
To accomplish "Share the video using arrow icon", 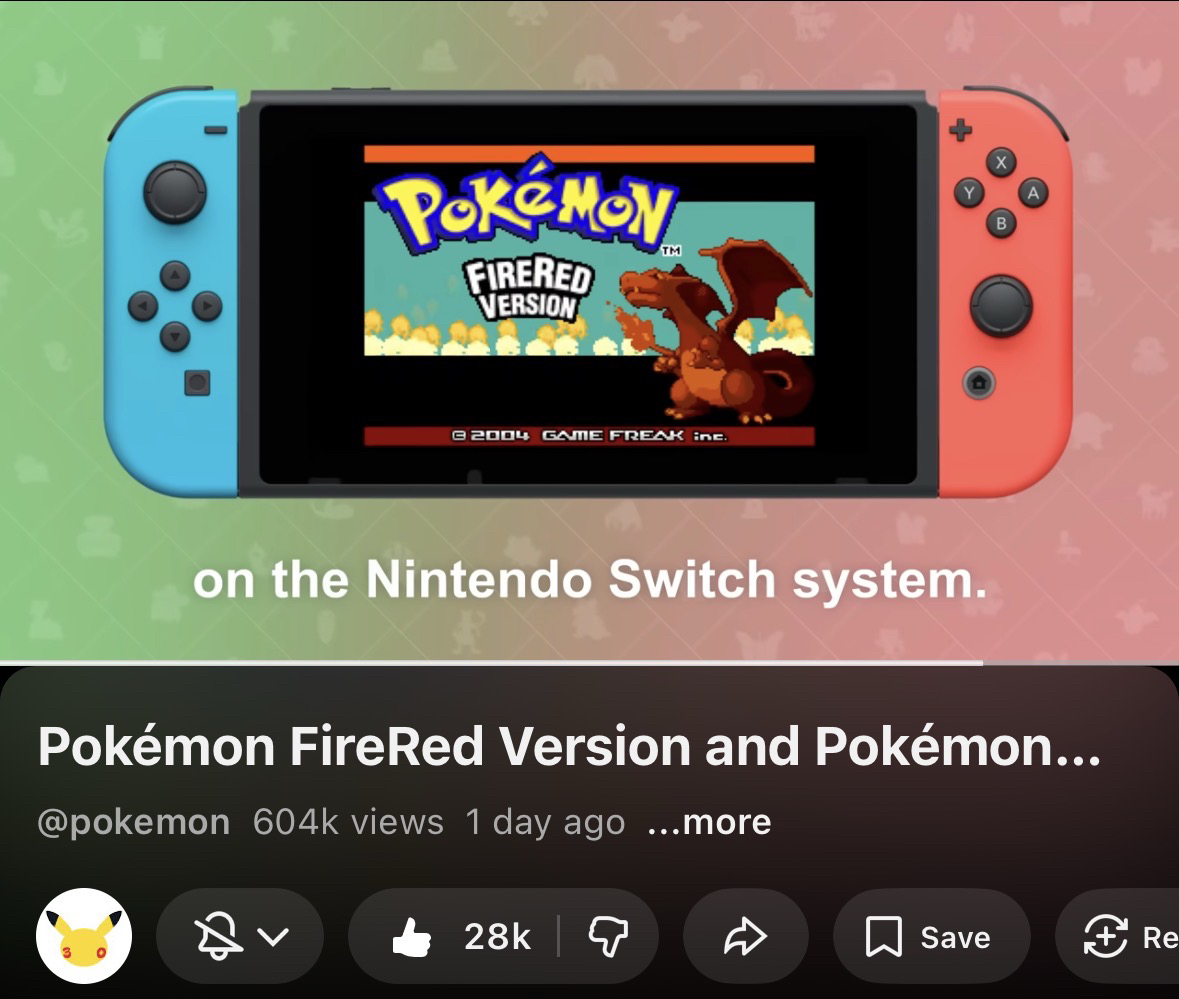I will click(745, 936).
